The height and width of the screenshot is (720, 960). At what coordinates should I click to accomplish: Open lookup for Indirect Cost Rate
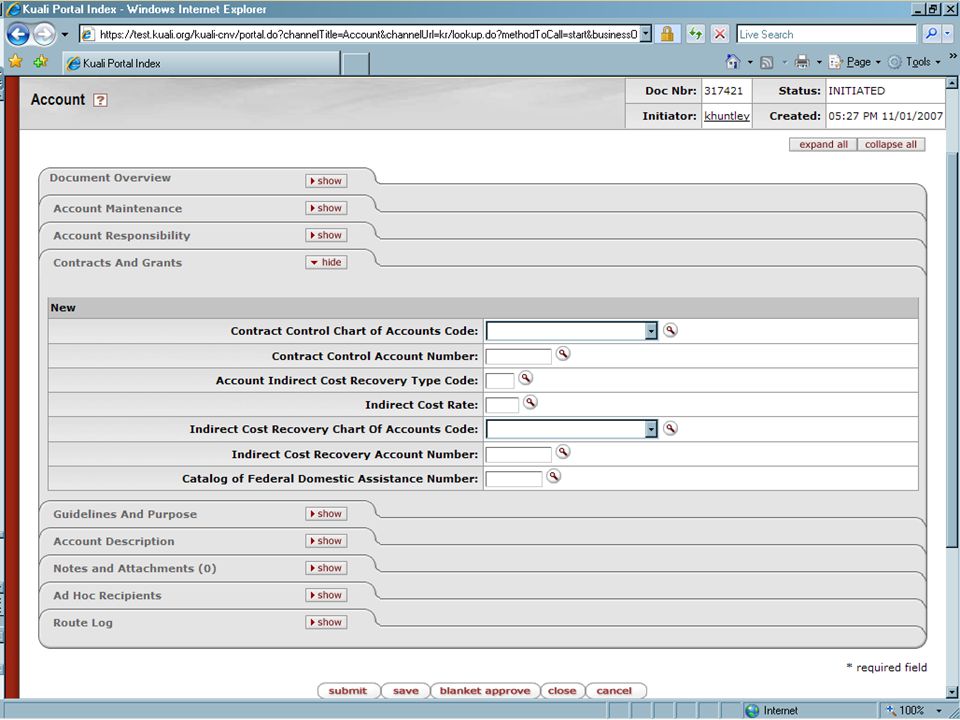pos(530,402)
